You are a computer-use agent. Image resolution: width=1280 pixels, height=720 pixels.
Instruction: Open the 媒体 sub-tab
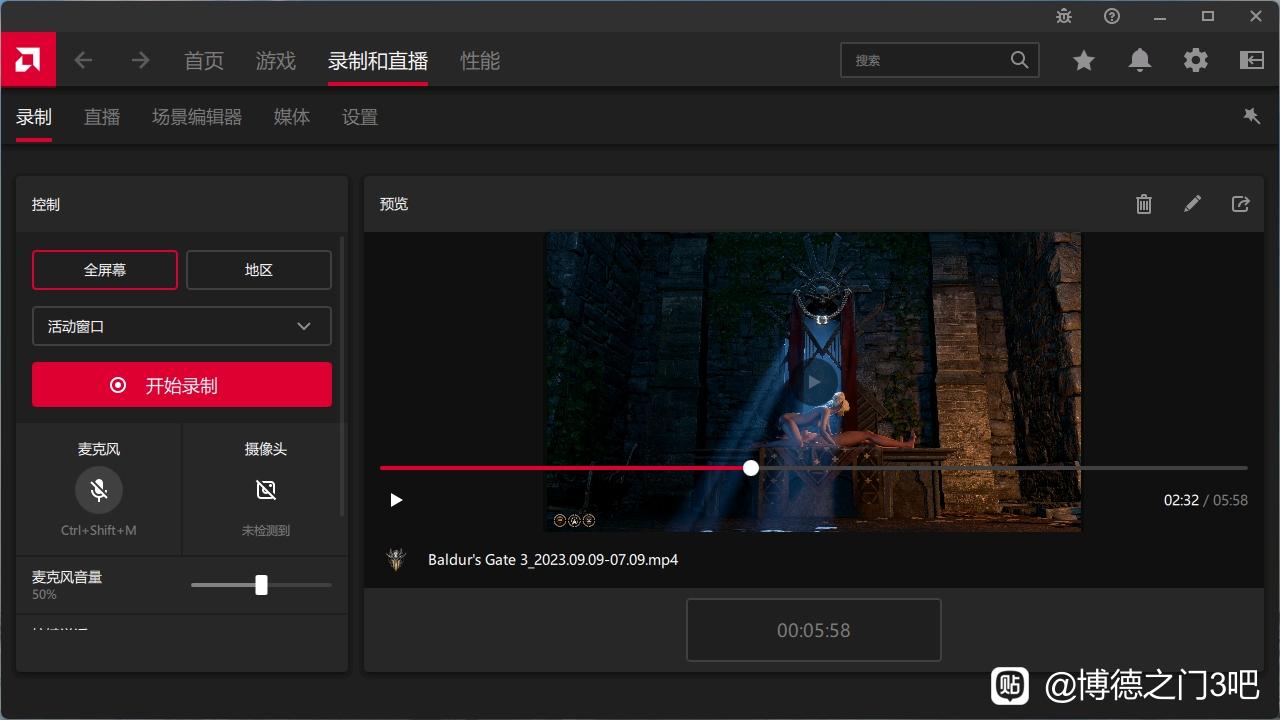pos(292,117)
